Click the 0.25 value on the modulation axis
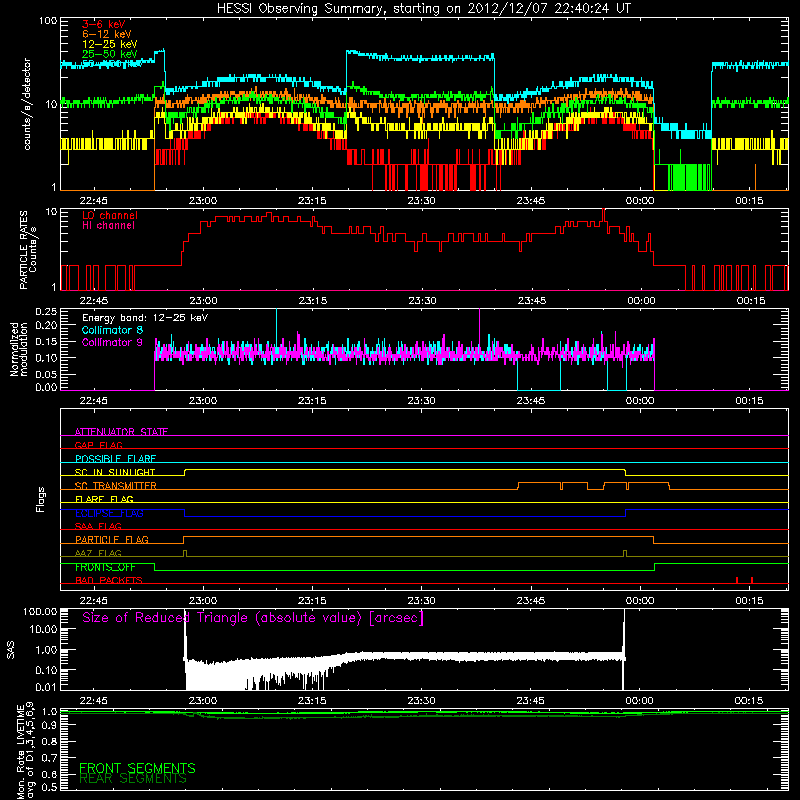This screenshot has width=800, height=800. 46,312
